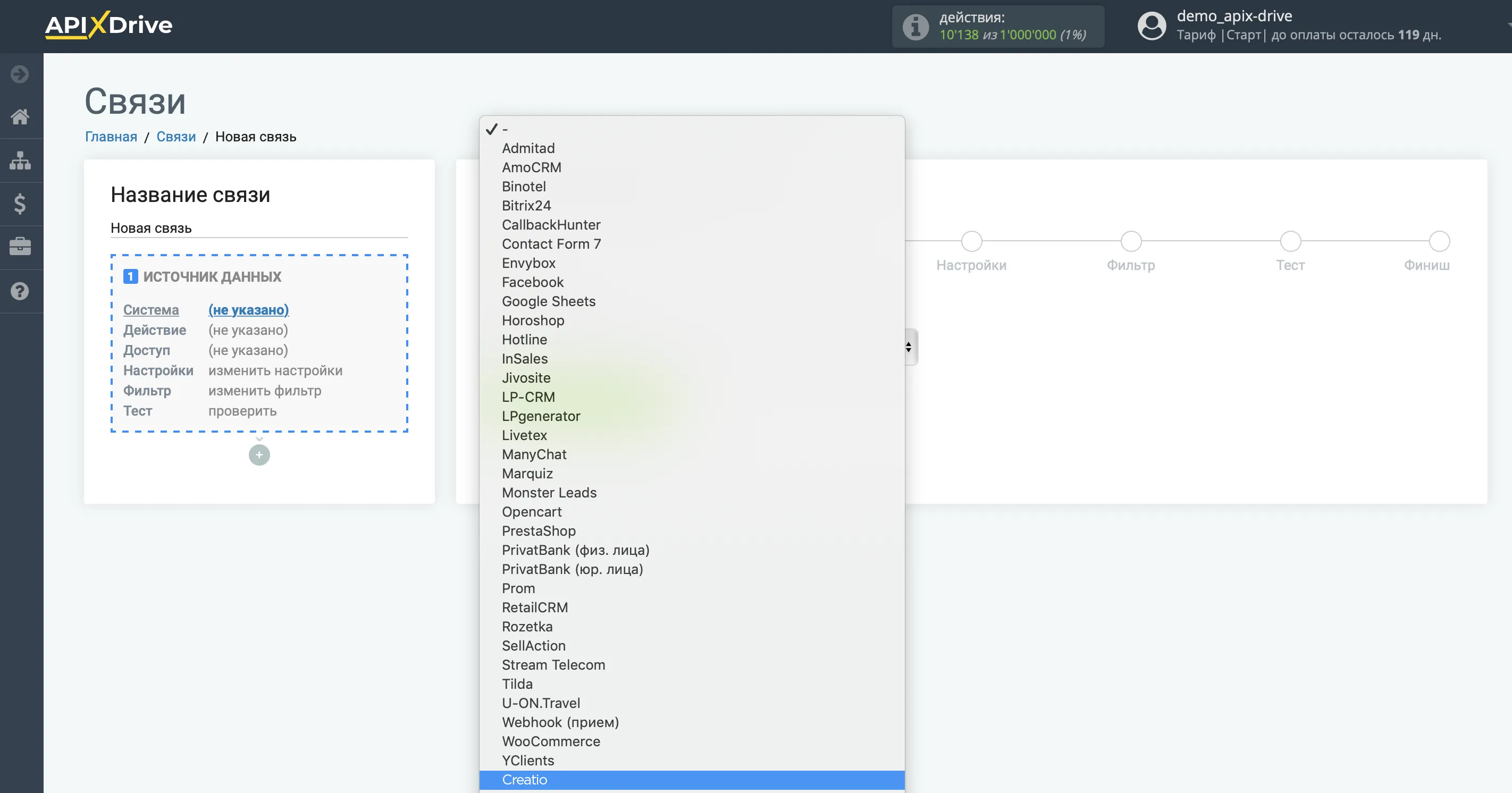The width and height of the screenshot is (1512, 793).
Task: Open connections sitemap icon in sidebar
Action: pyautogui.click(x=20, y=160)
